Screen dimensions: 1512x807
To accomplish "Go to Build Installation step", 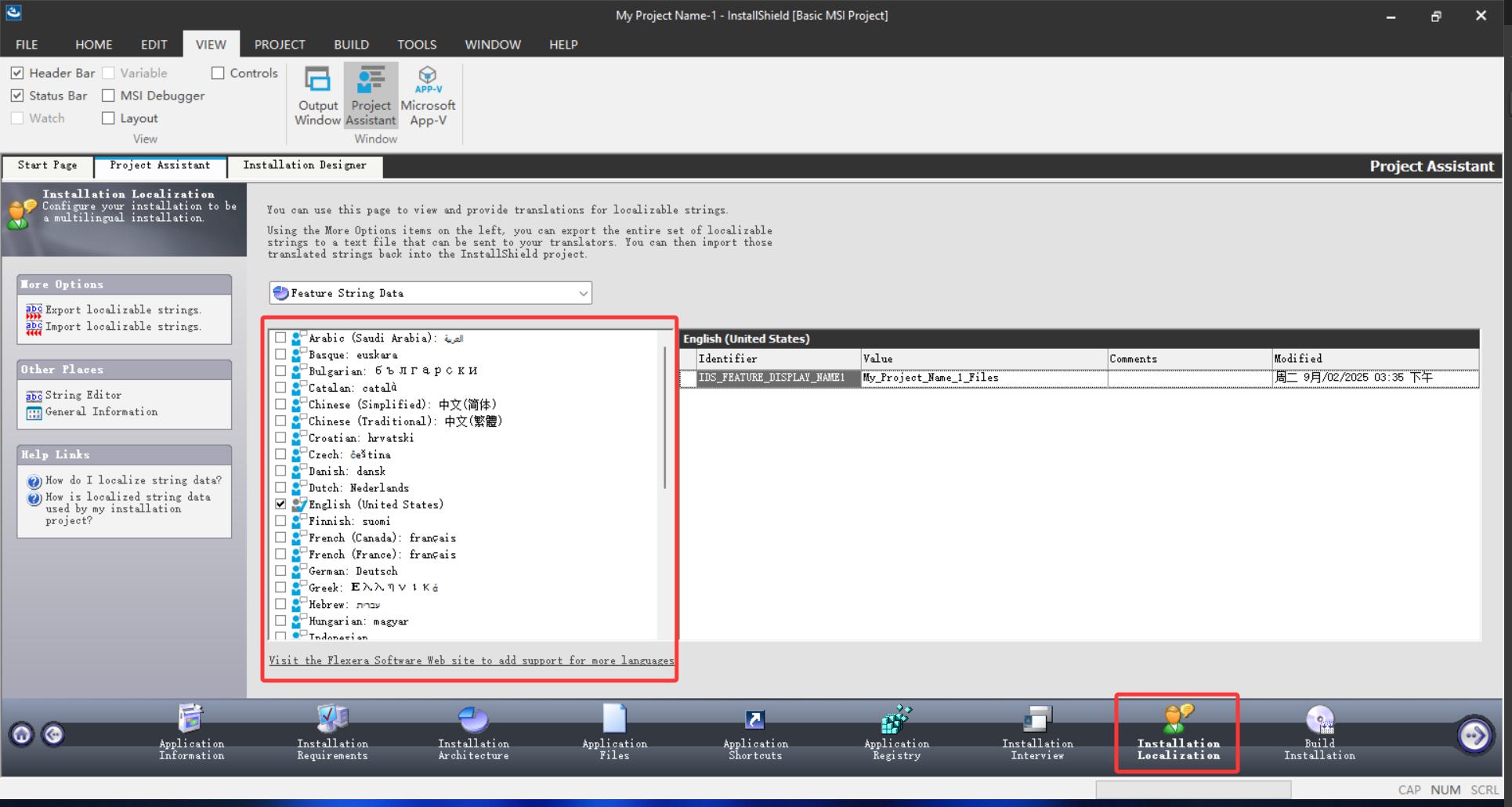I will click(1319, 733).
